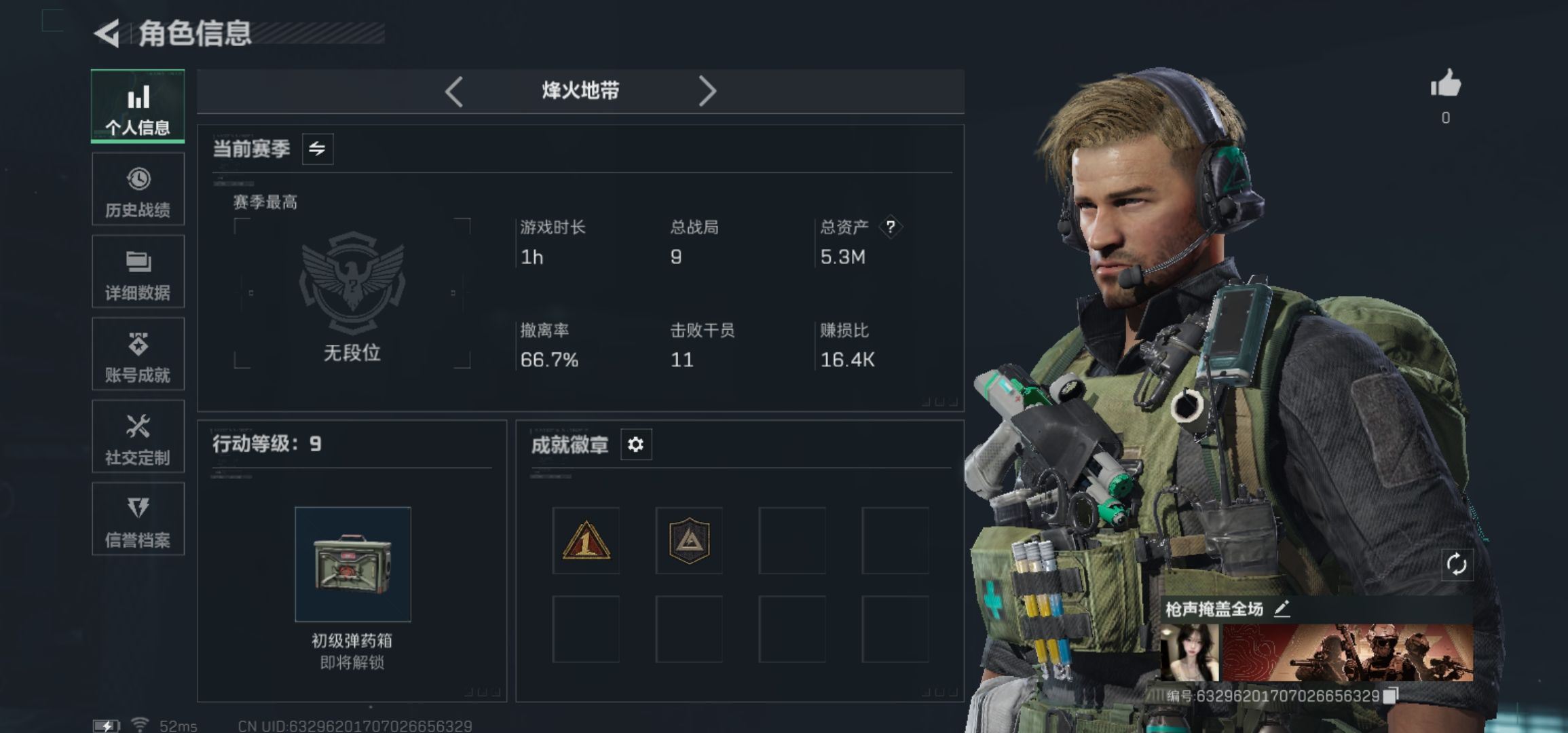Copy the player ID number icon

tap(1391, 695)
